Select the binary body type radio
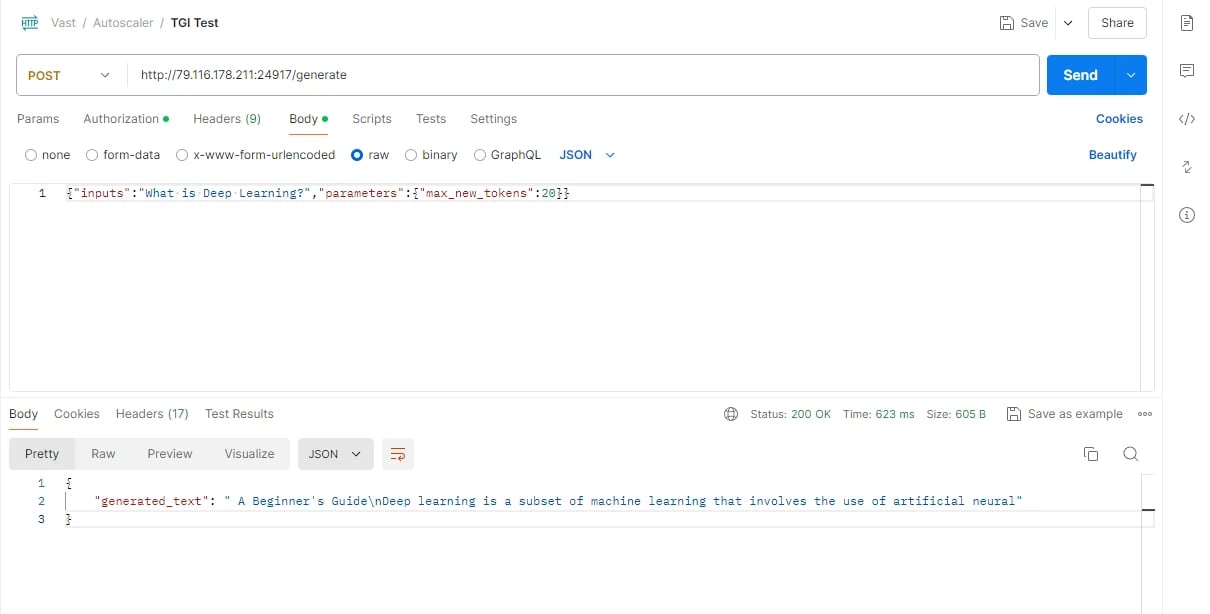 [411, 155]
